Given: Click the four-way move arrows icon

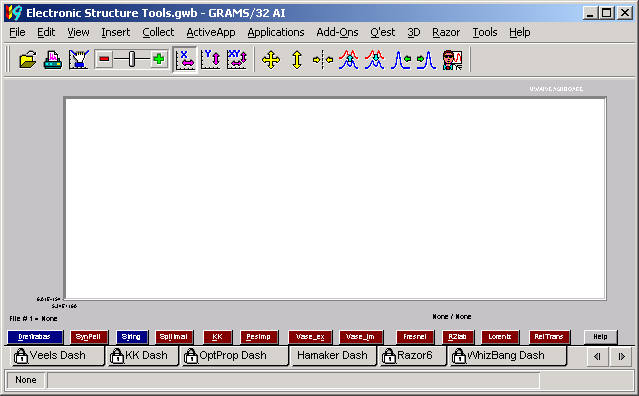Looking at the screenshot, I should (271, 60).
